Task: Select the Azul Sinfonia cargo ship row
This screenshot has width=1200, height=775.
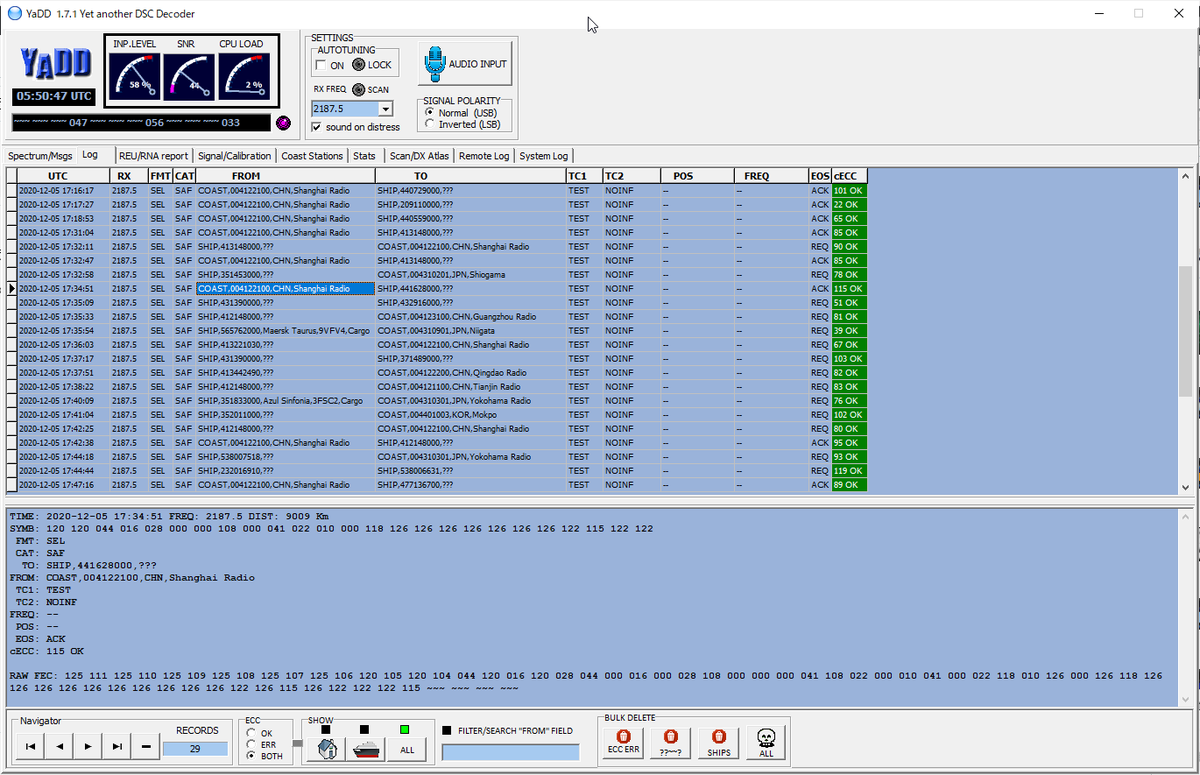Action: tap(436, 400)
